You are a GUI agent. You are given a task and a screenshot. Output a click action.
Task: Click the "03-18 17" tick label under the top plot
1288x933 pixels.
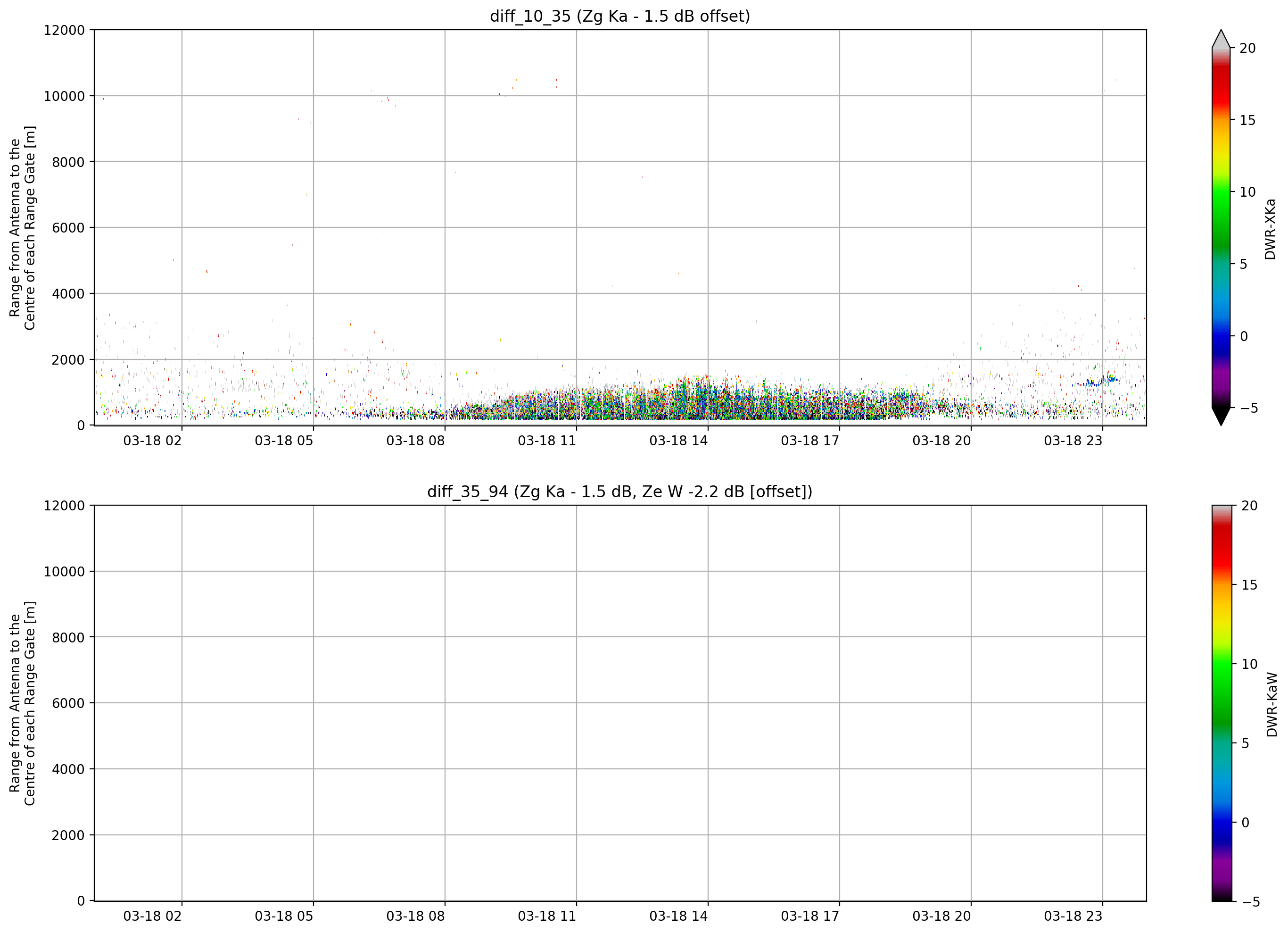tap(810, 441)
